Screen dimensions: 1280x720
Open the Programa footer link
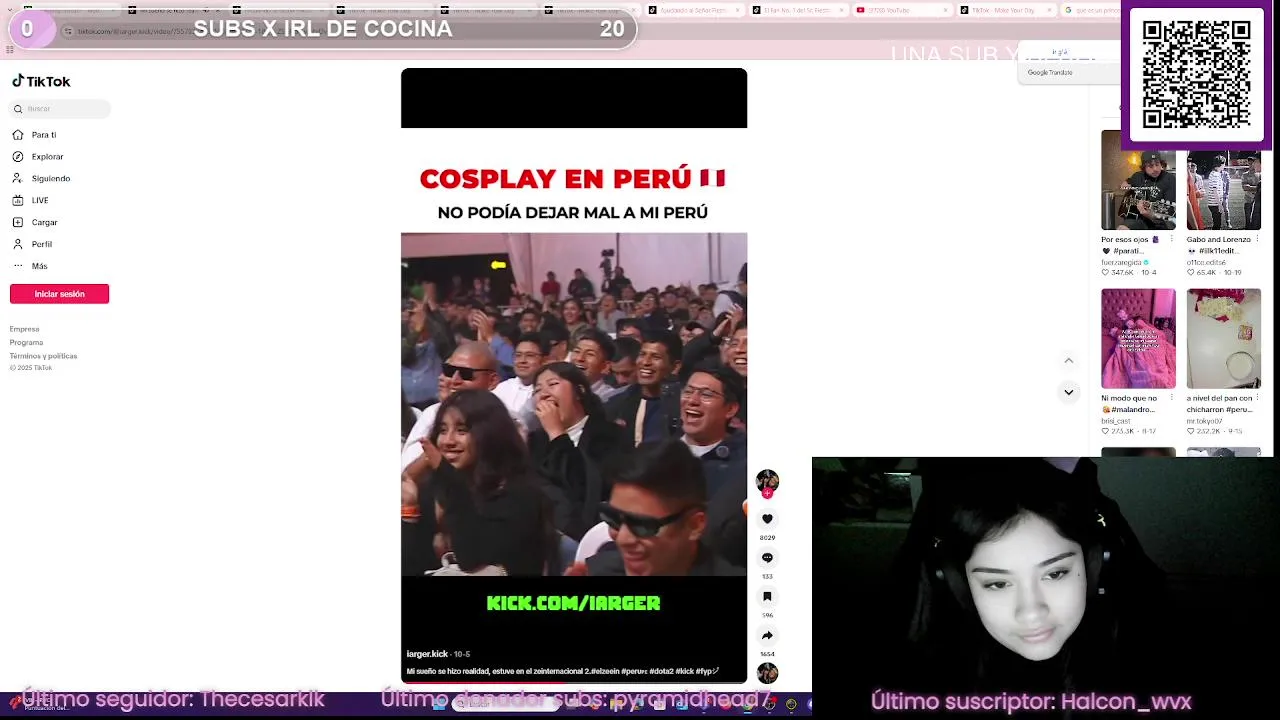point(26,342)
